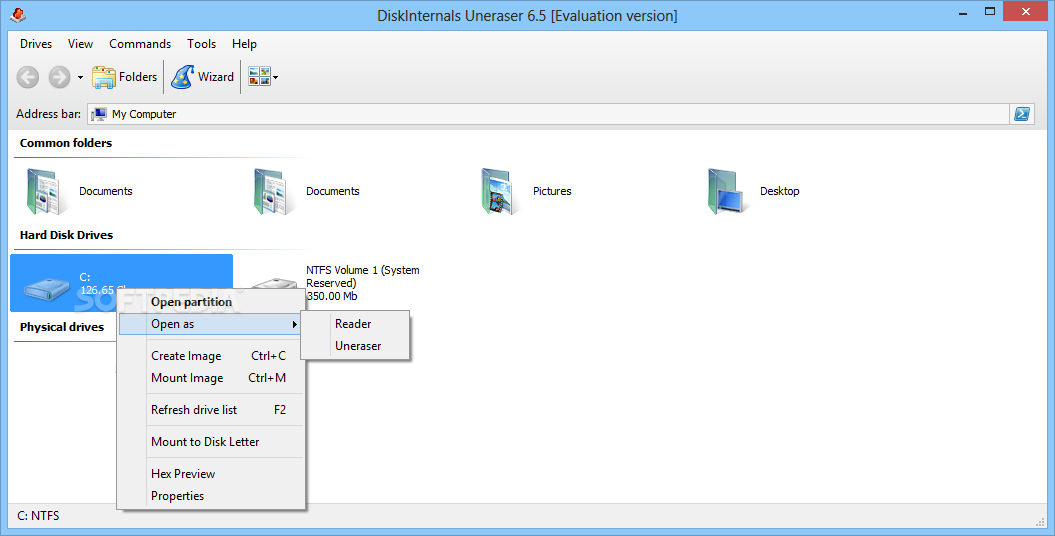Click the Common folders section header

click(x=66, y=143)
